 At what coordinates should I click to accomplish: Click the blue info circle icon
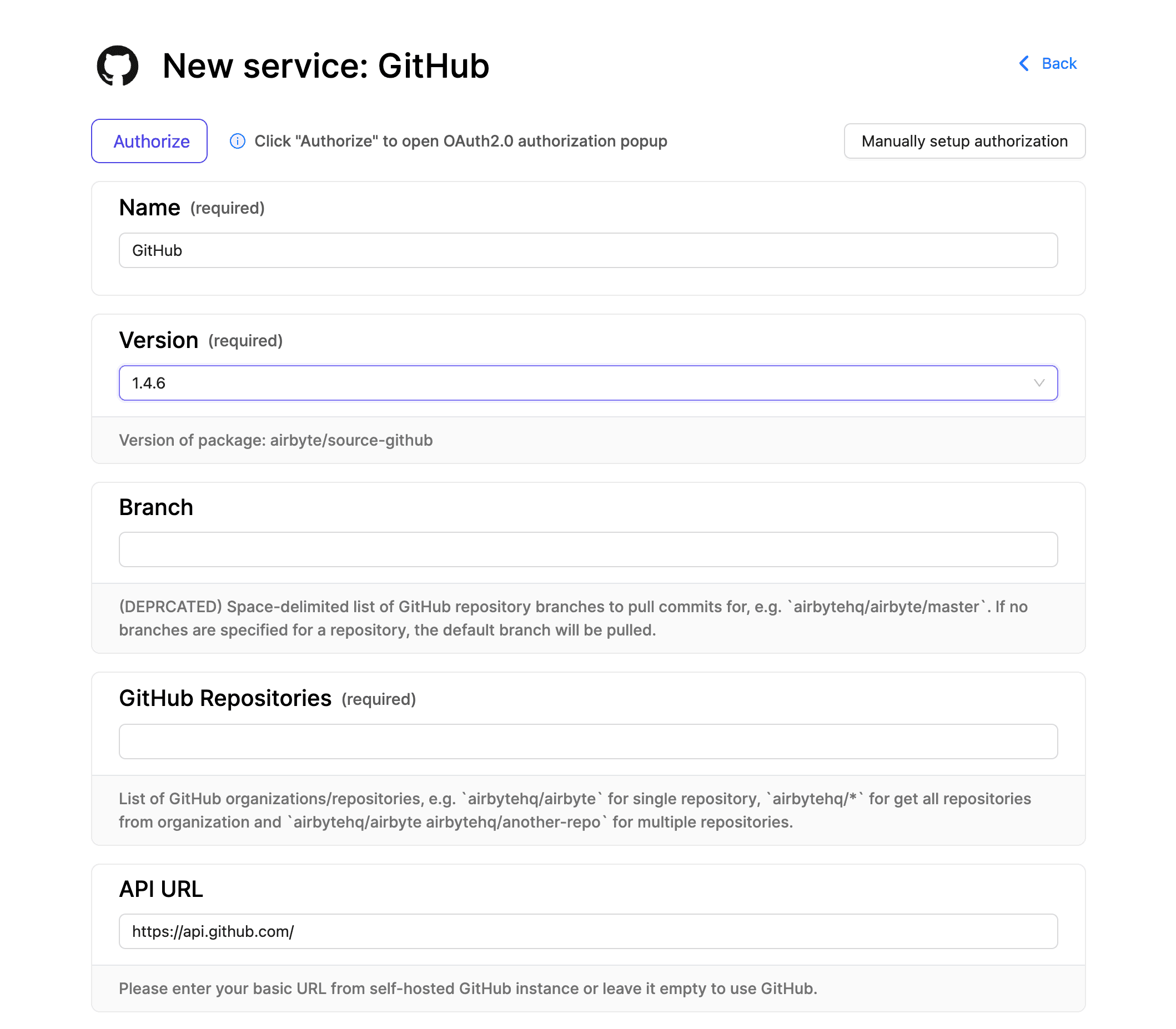point(237,142)
